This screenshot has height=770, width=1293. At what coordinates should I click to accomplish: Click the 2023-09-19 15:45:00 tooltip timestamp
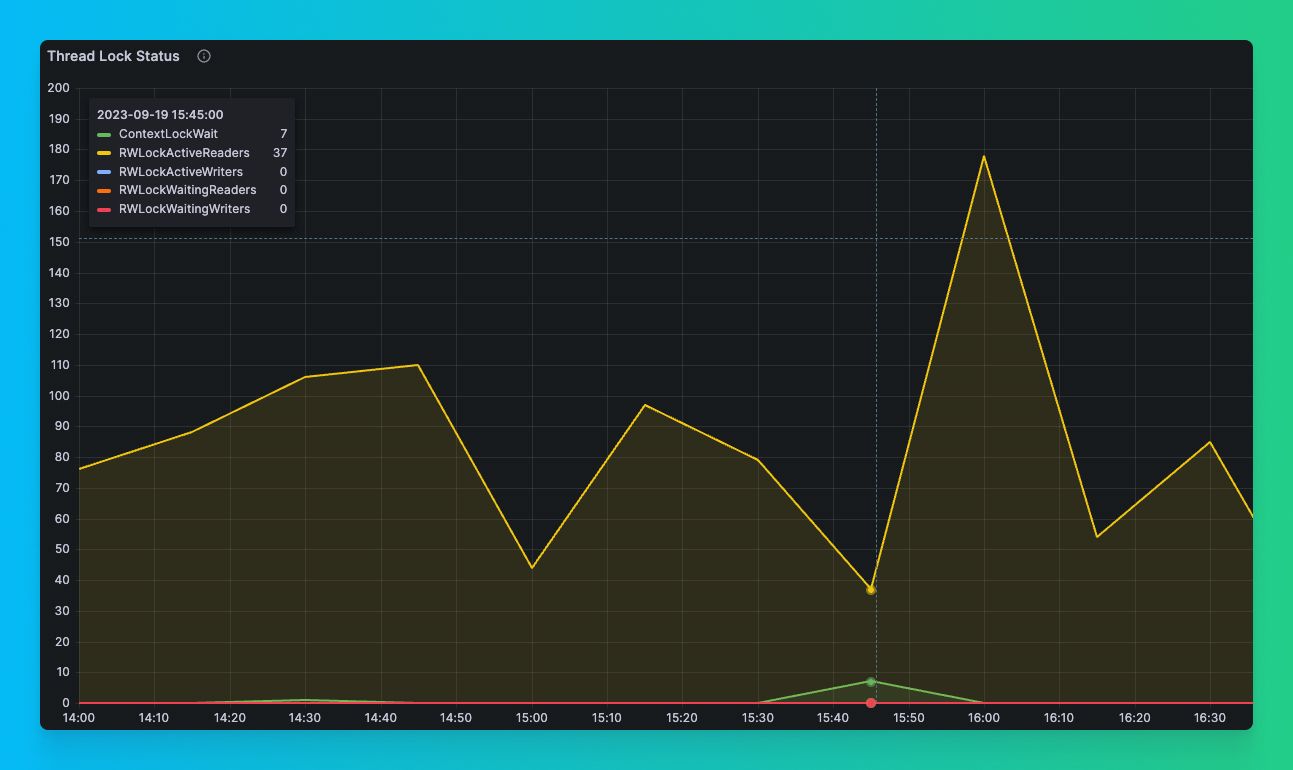(160, 115)
